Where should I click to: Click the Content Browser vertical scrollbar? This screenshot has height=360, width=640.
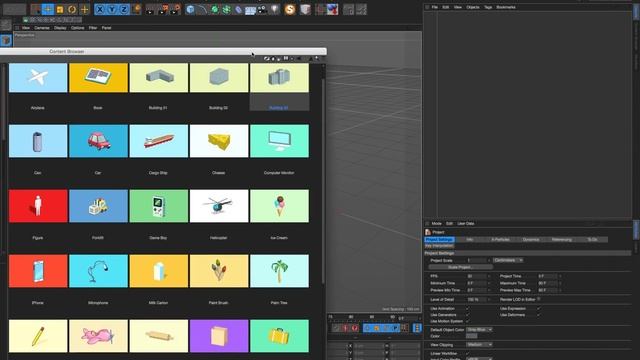[x=323, y=180]
